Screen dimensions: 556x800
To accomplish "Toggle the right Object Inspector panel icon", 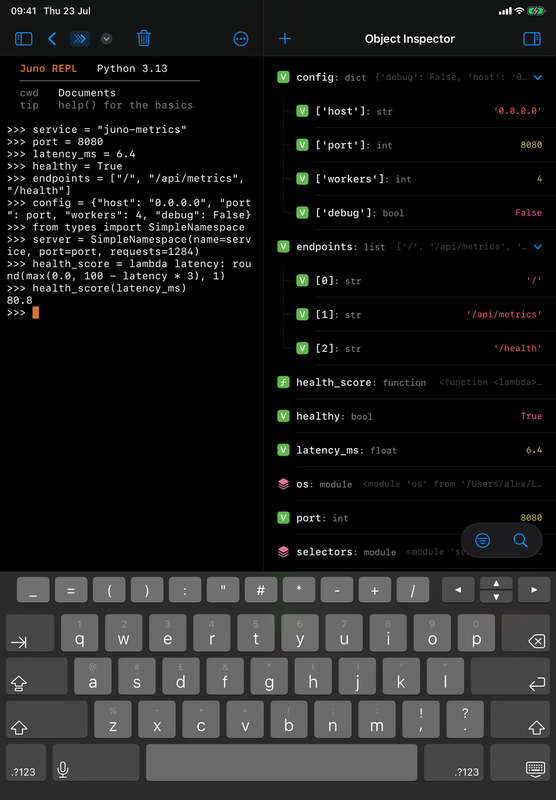I will pyautogui.click(x=532, y=39).
